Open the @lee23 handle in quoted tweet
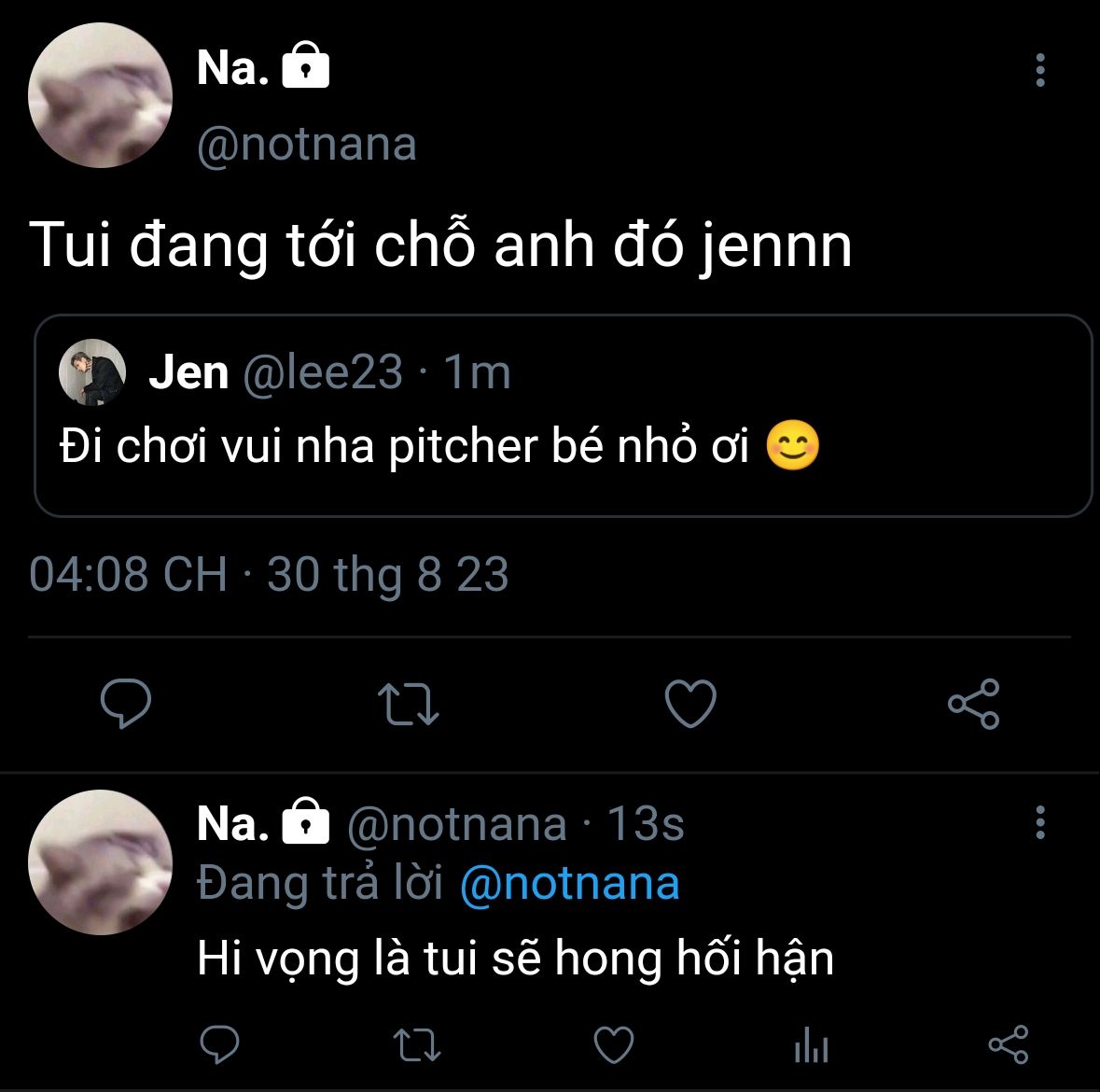Screen dimensions: 1100x1092 click(323, 372)
